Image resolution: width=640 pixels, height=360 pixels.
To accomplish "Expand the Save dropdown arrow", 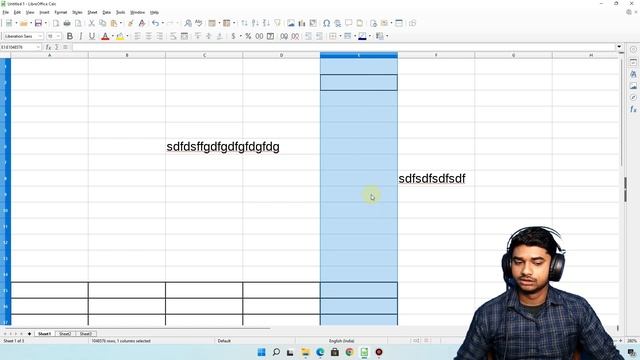I will coord(45,23).
